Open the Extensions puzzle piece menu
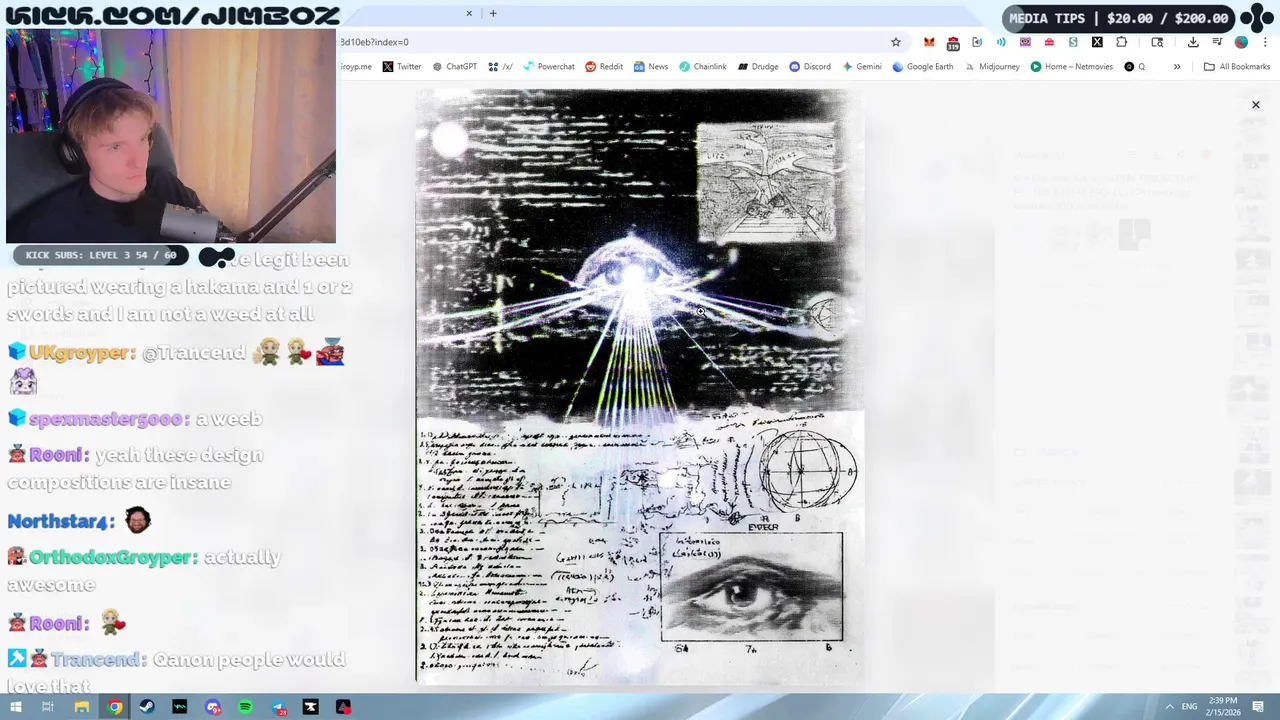 point(1121,42)
